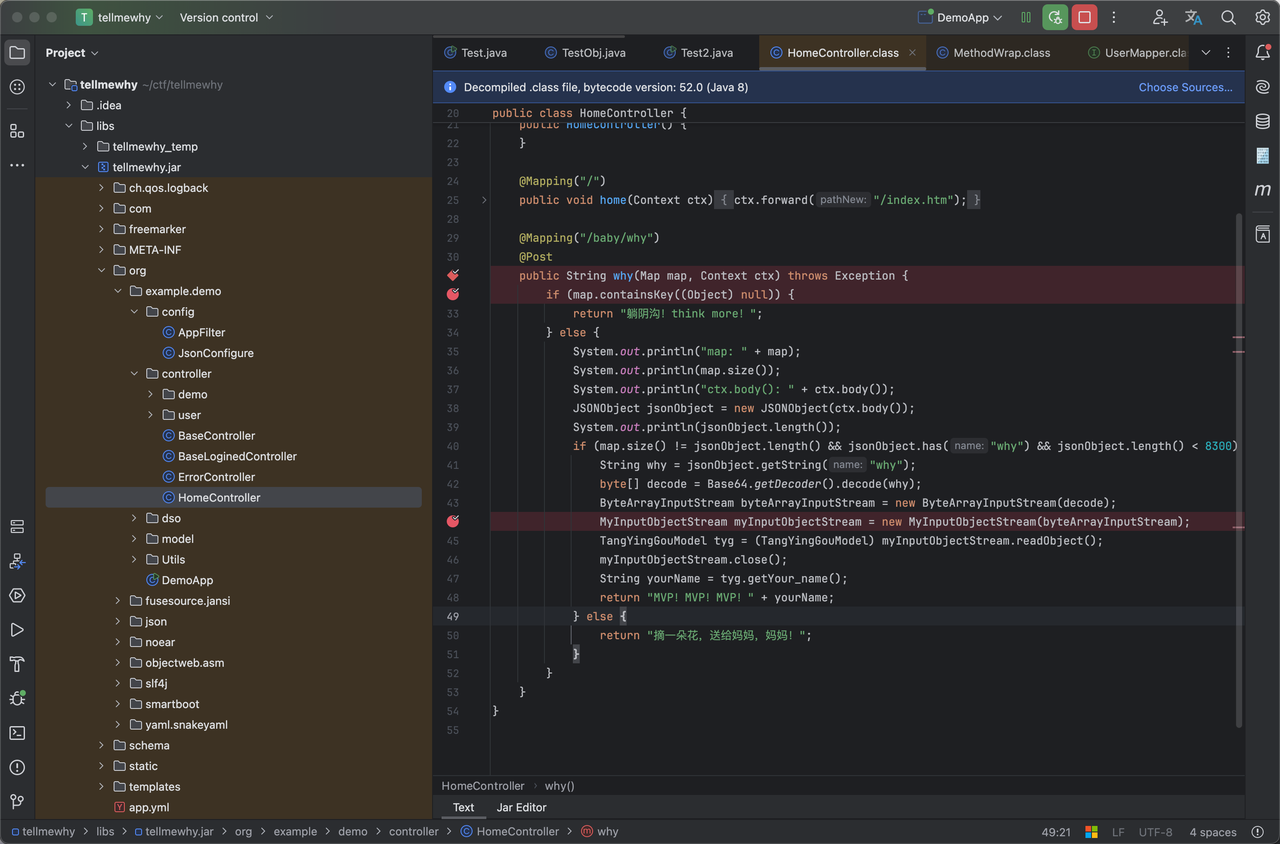Open the Commit tool window icon
This screenshot has height=844, width=1280.
click(17, 87)
